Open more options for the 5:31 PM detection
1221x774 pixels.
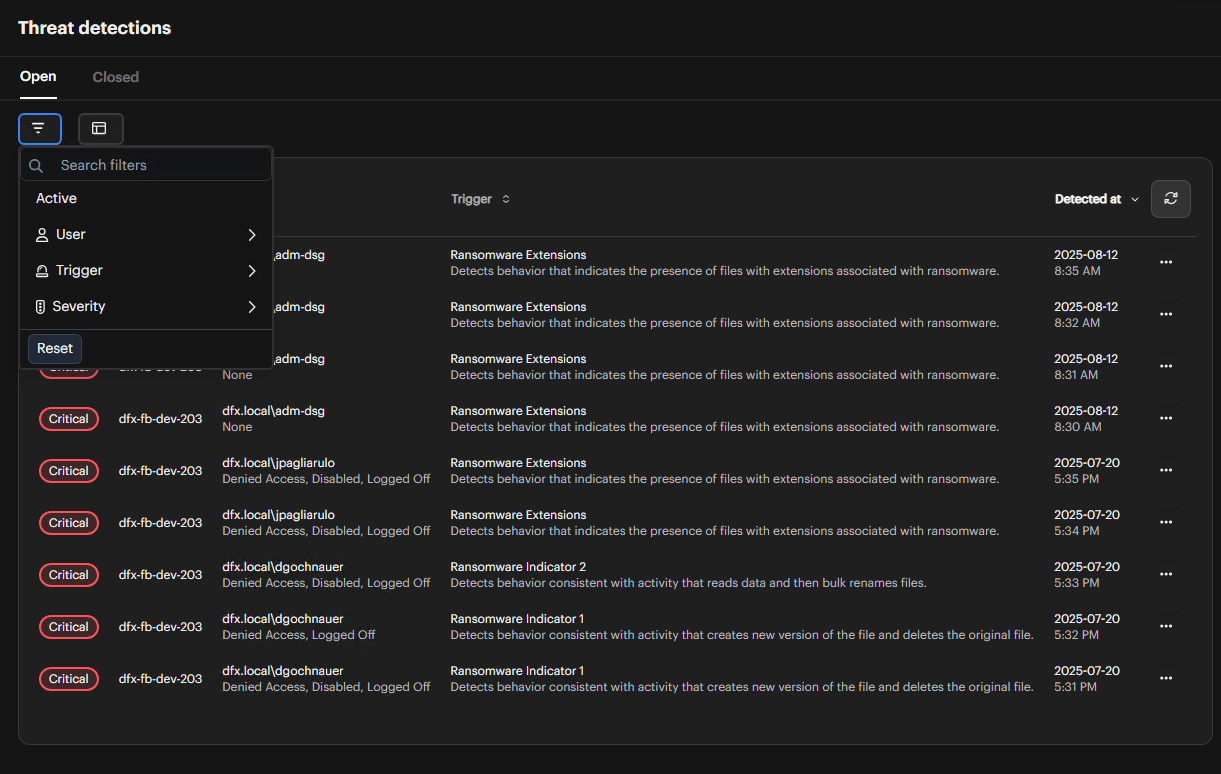[1166, 679]
